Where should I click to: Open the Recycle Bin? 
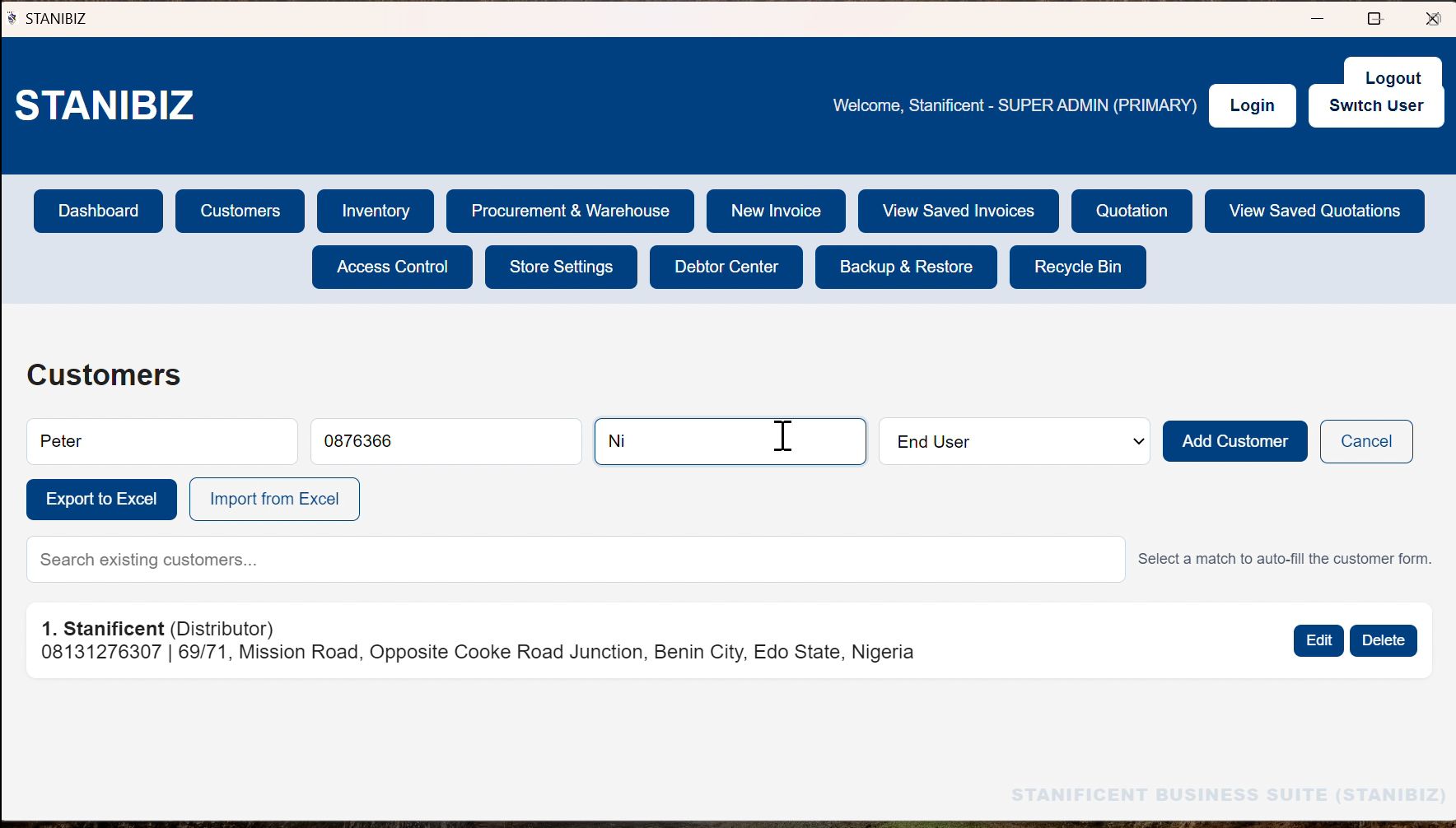[1078, 267]
